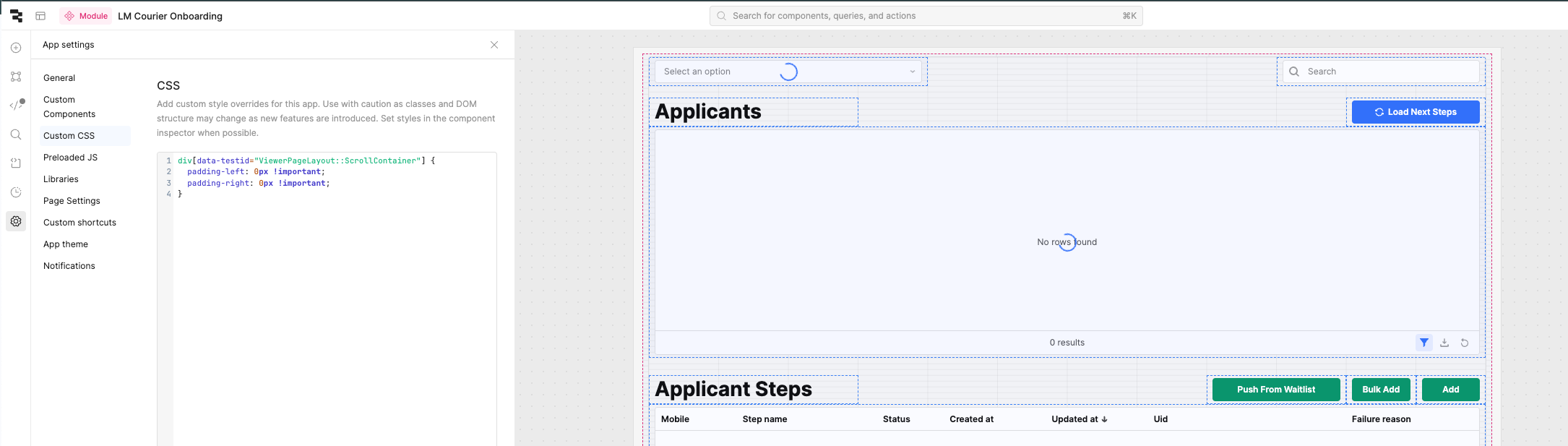Click the Load Next Steps button
This screenshot has height=446, width=1568.
pos(1415,112)
